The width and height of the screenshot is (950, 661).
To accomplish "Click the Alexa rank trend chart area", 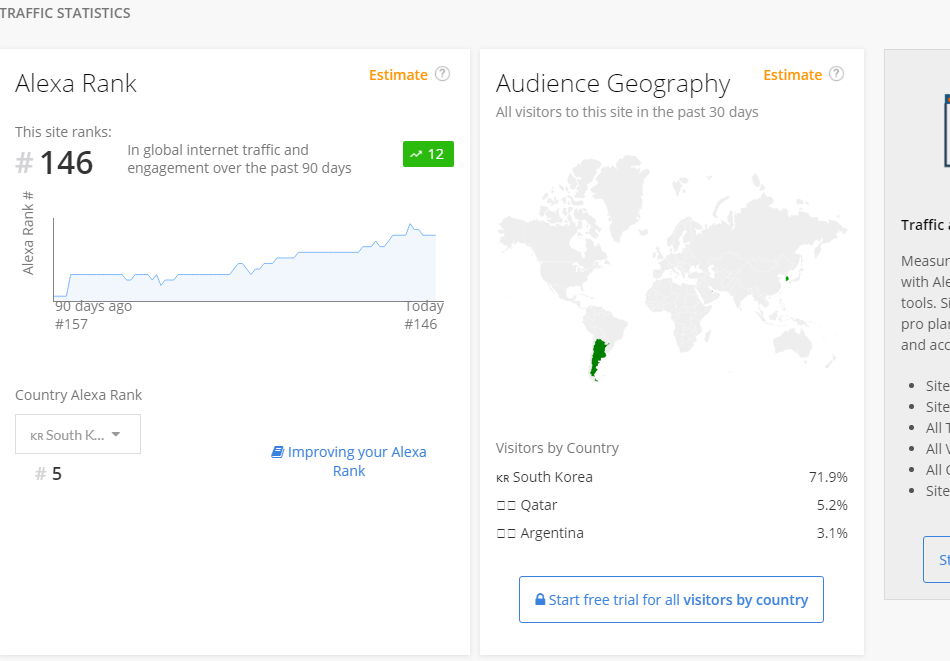I will [x=245, y=270].
